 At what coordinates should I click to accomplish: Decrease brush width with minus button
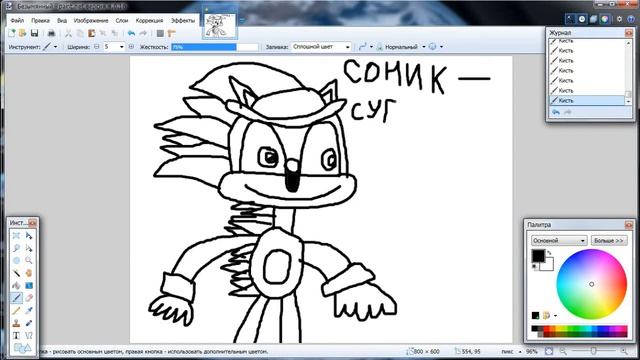click(x=97, y=47)
